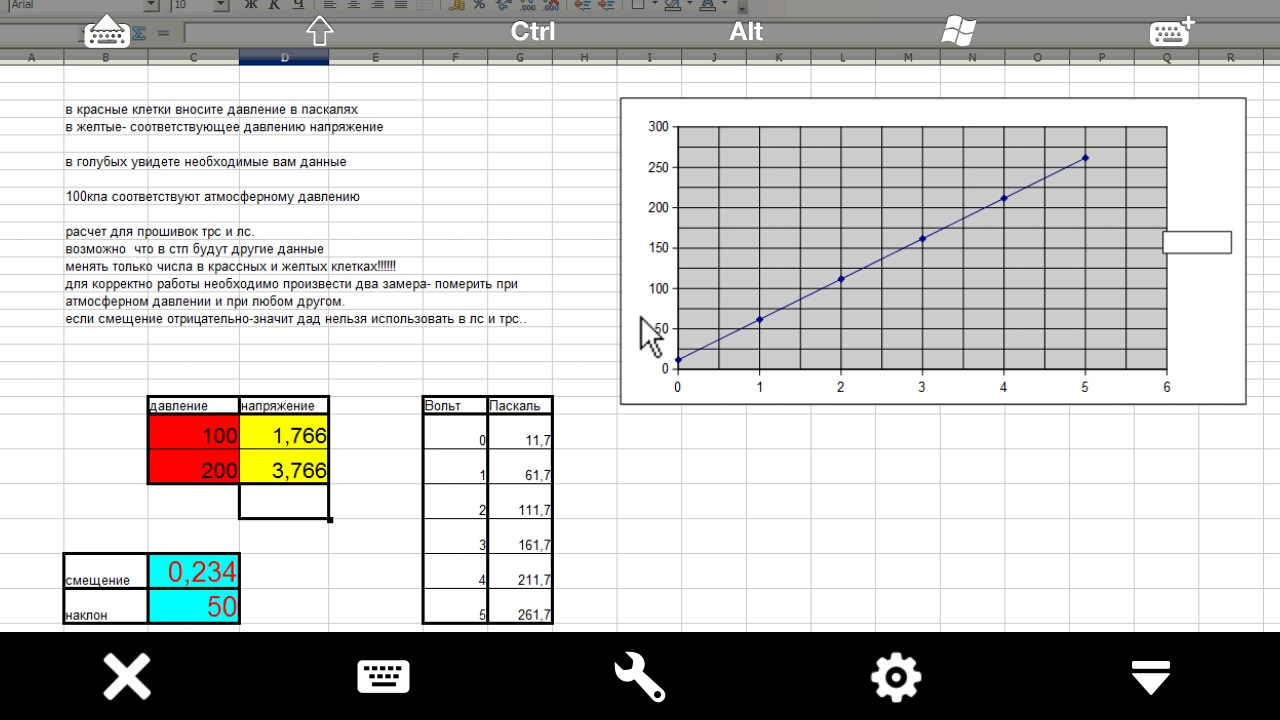Align cell text right

point(377,5)
